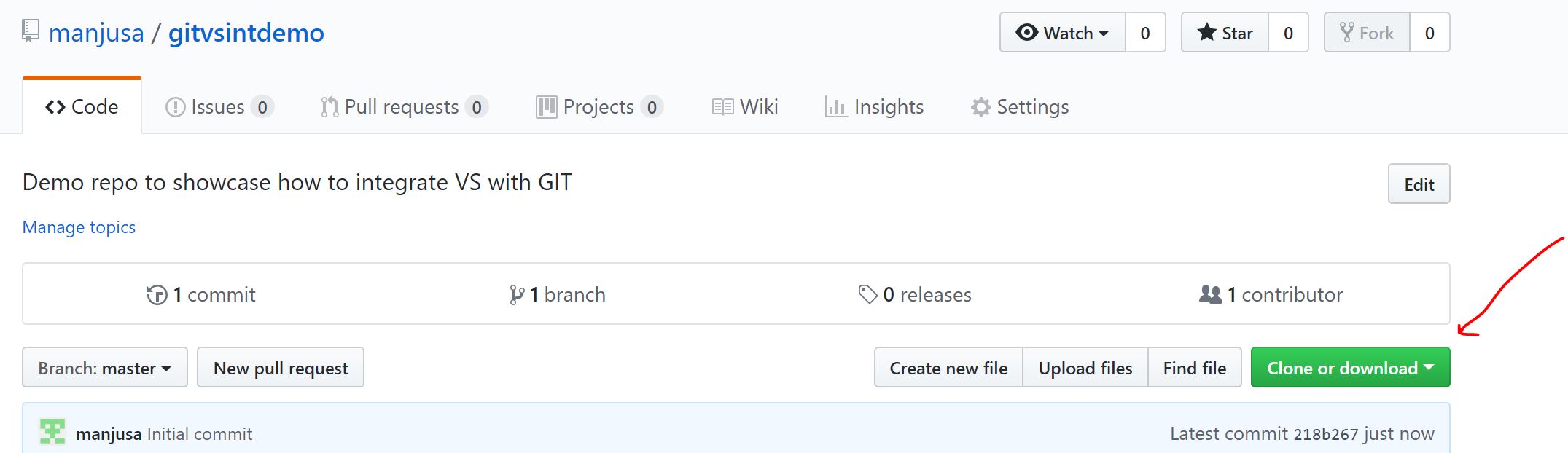Click the Upload files button
1568x453 pixels.
pos(1085,368)
